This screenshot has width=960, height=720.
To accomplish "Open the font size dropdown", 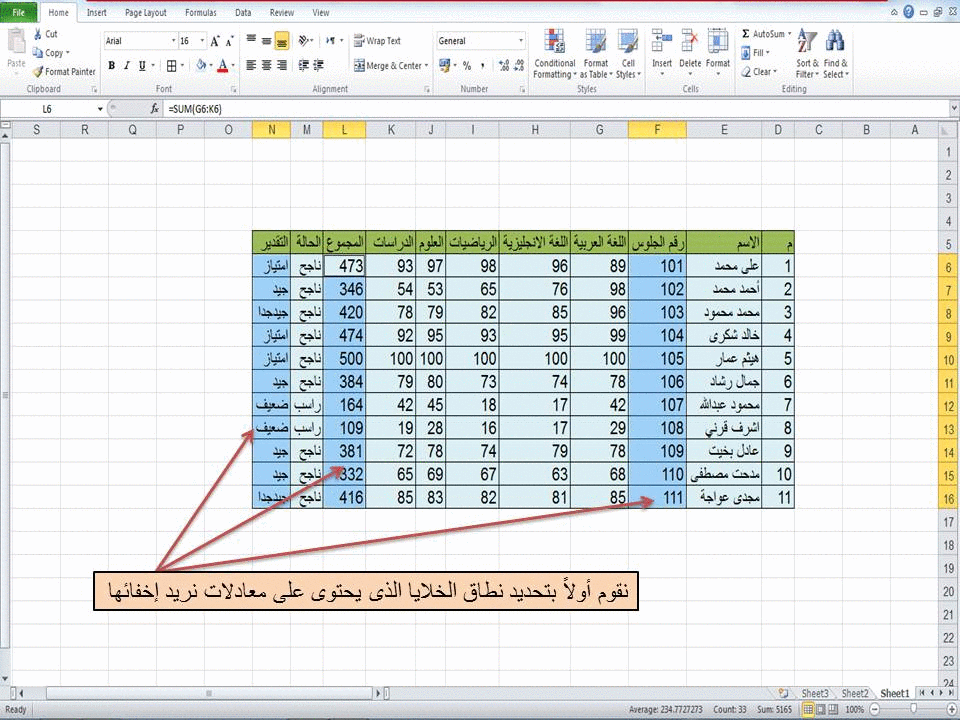I will 201,41.
